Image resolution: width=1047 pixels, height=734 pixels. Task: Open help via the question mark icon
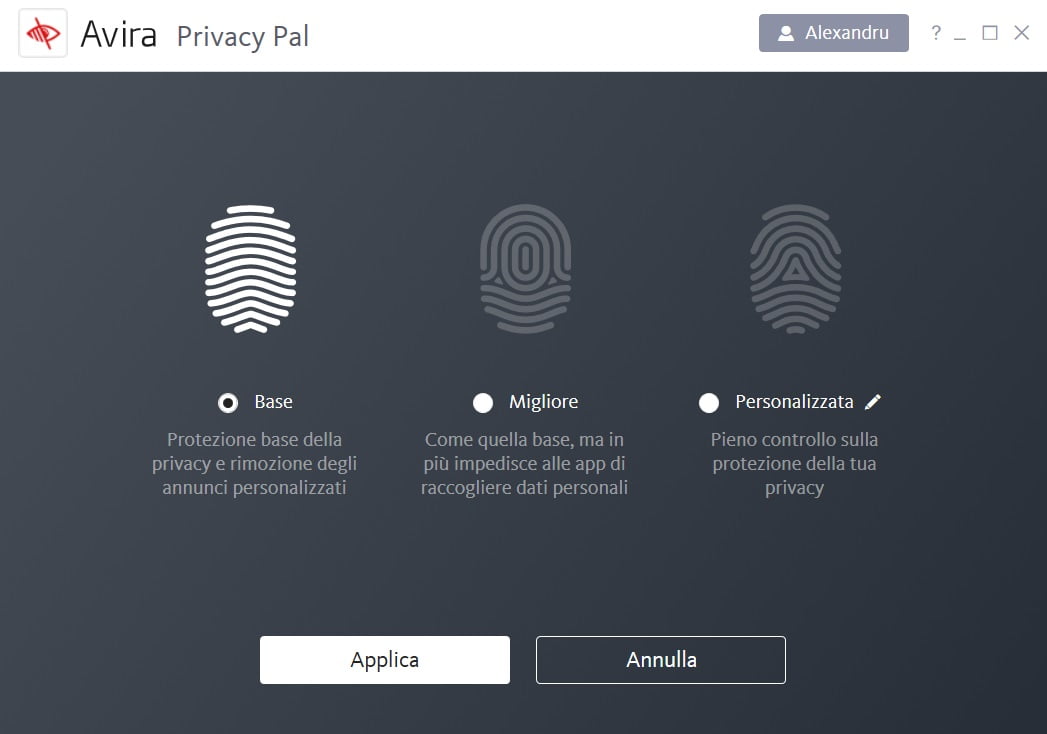point(936,33)
